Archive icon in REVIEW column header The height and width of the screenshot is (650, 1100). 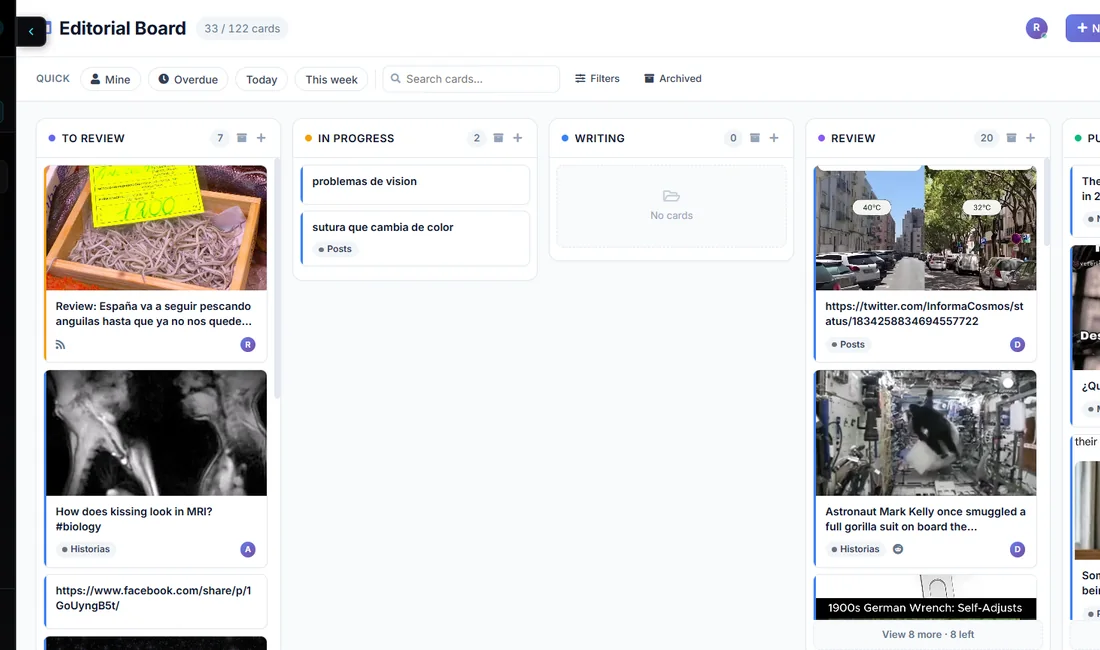(x=1012, y=138)
